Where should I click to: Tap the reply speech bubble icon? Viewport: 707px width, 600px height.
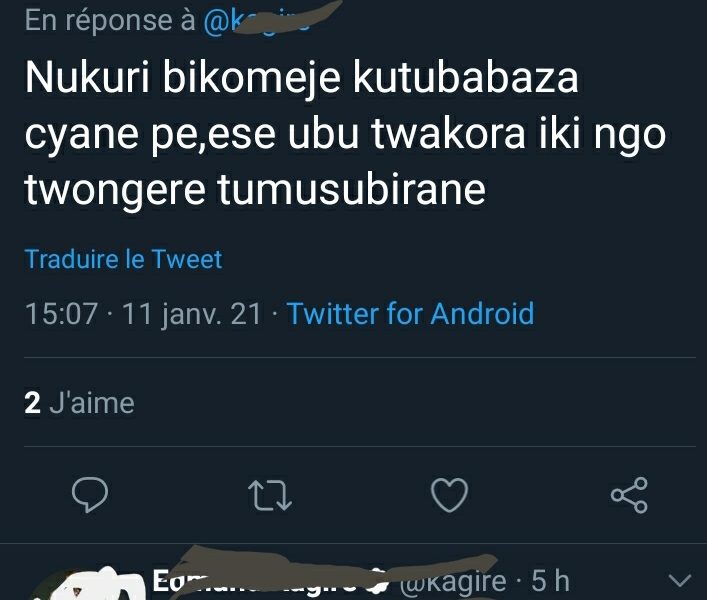click(x=90, y=495)
